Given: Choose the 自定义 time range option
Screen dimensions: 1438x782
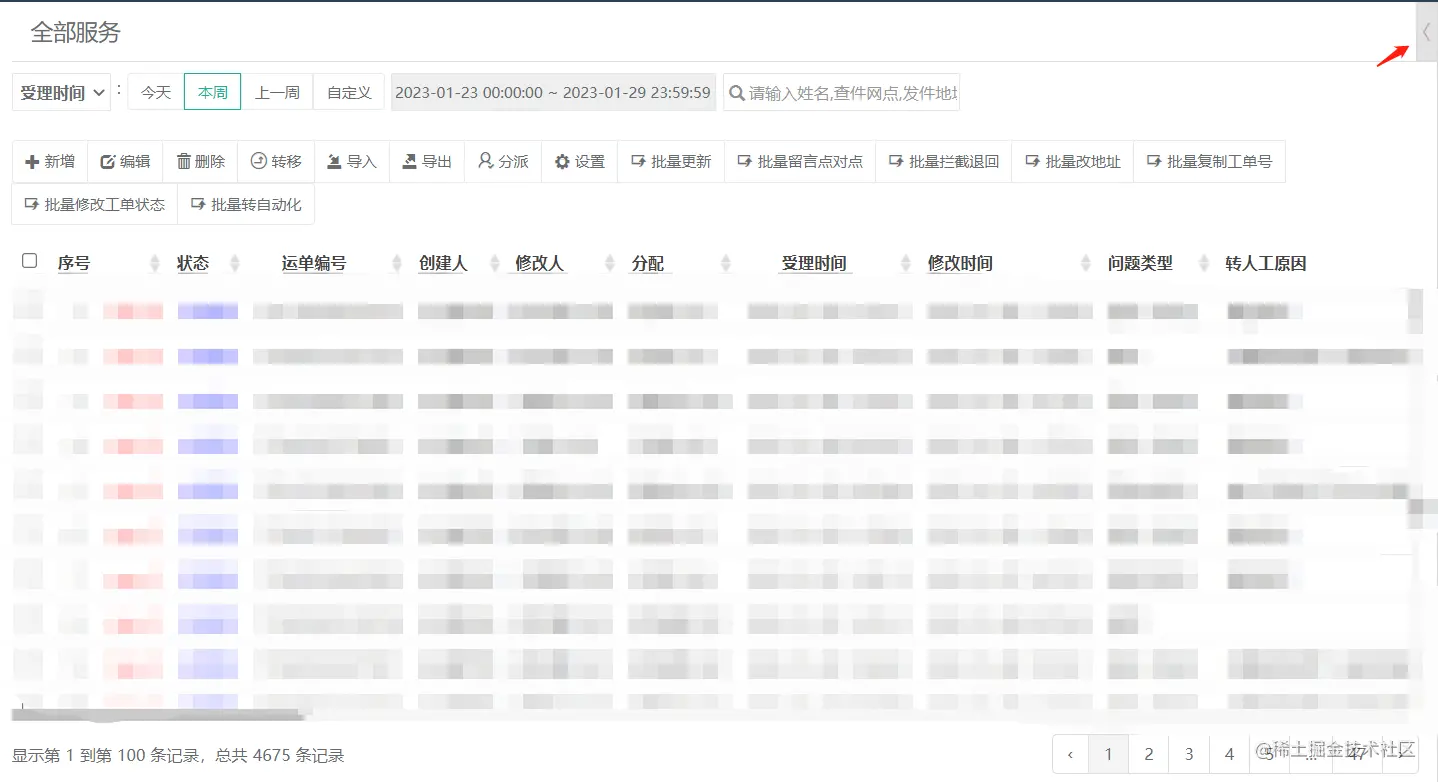Looking at the screenshot, I should (x=349, y=92).
